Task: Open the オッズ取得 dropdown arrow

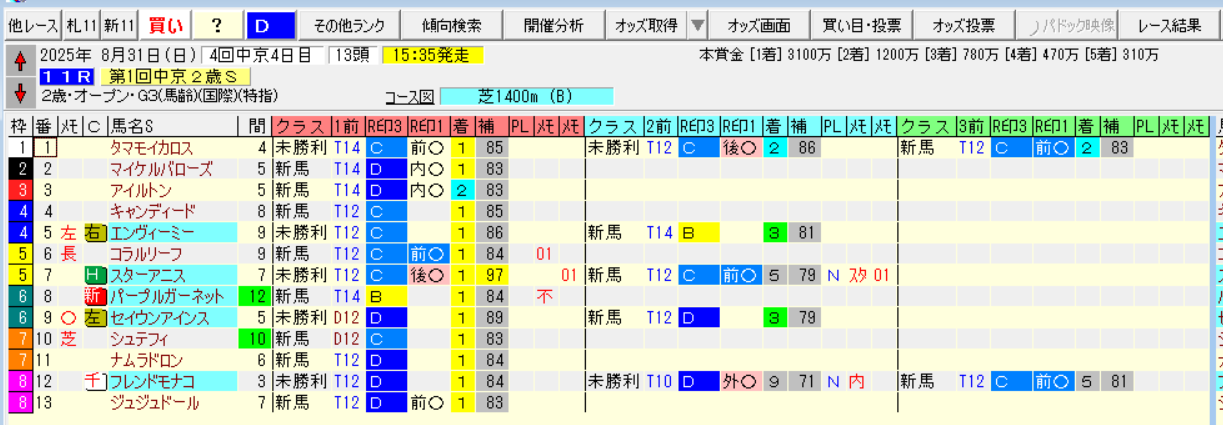Action: pyautogui.click(x=697, y=25)
